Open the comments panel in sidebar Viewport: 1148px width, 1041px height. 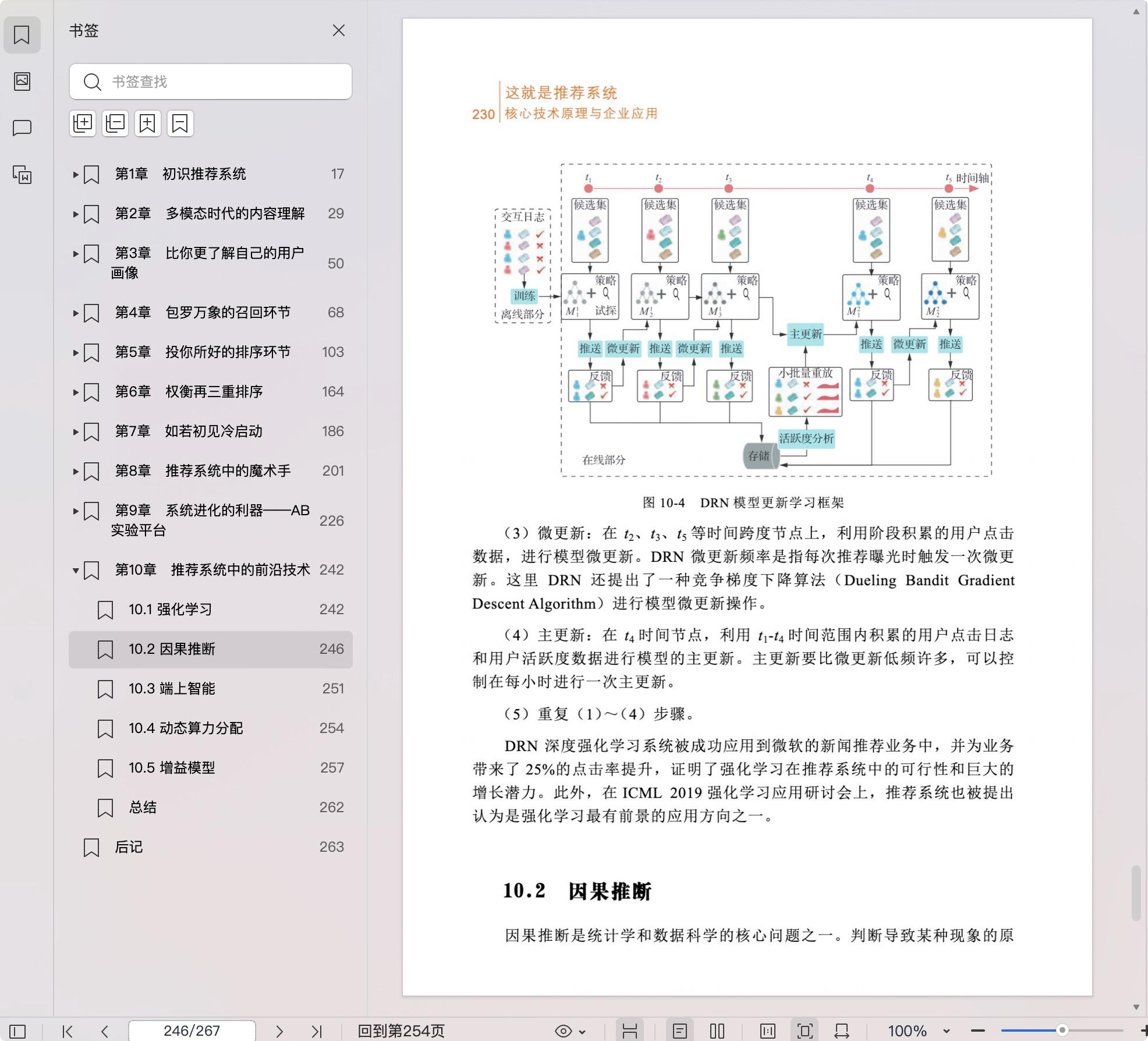[x=22, y=128]
